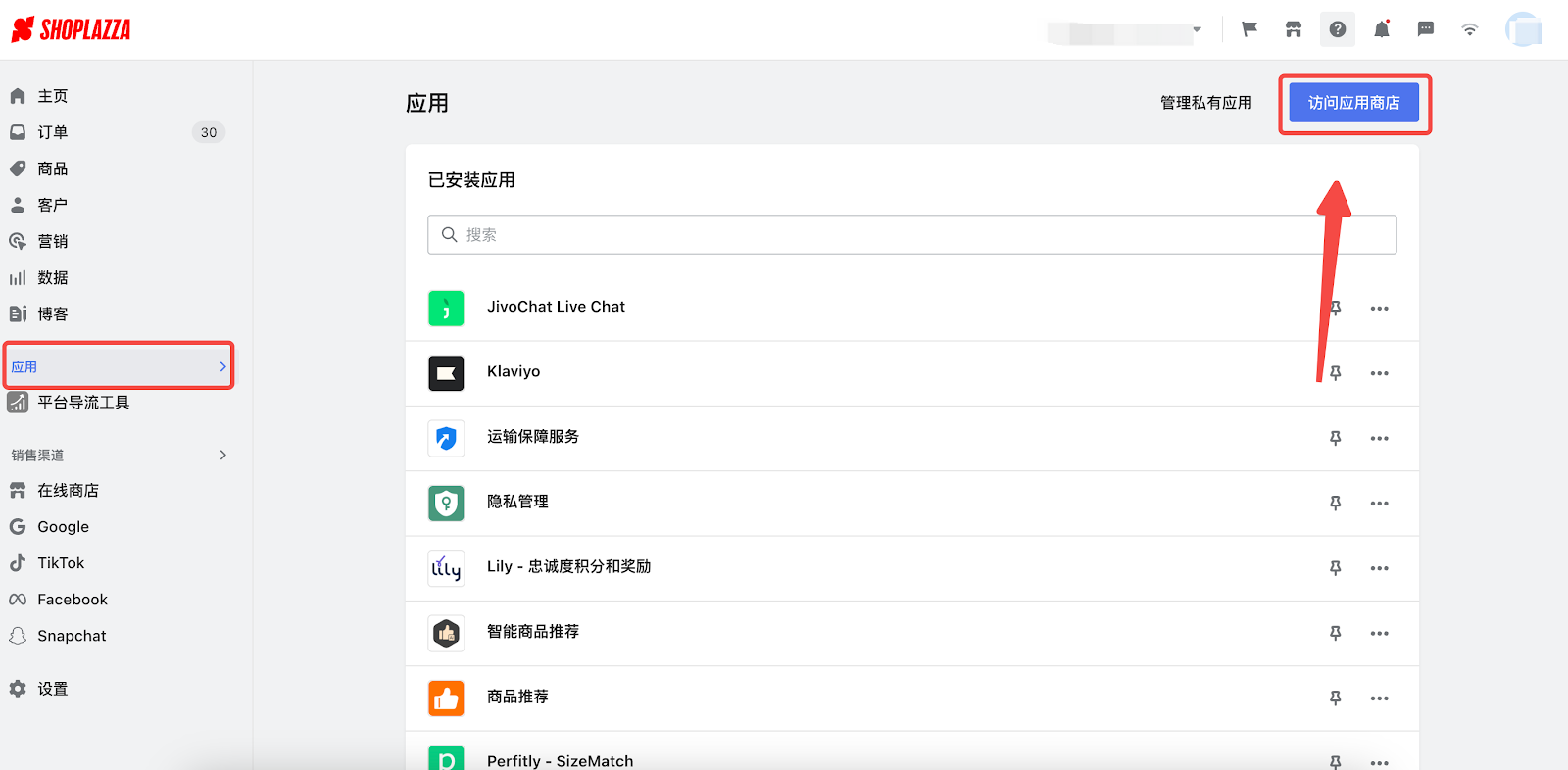Open more options for 智能商品推荐

coord(1379,633)
